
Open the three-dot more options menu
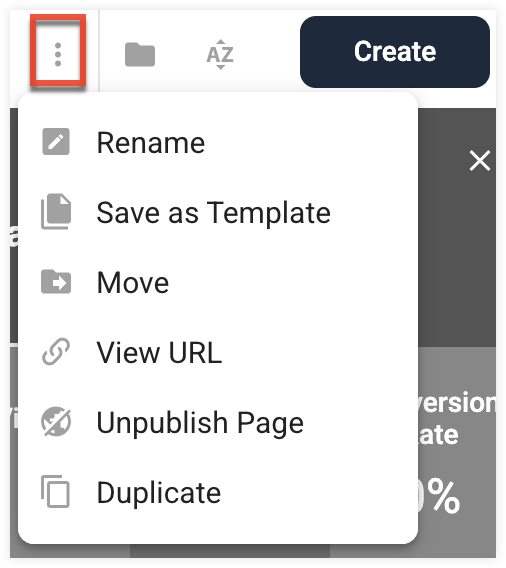[x=58, y=55]
